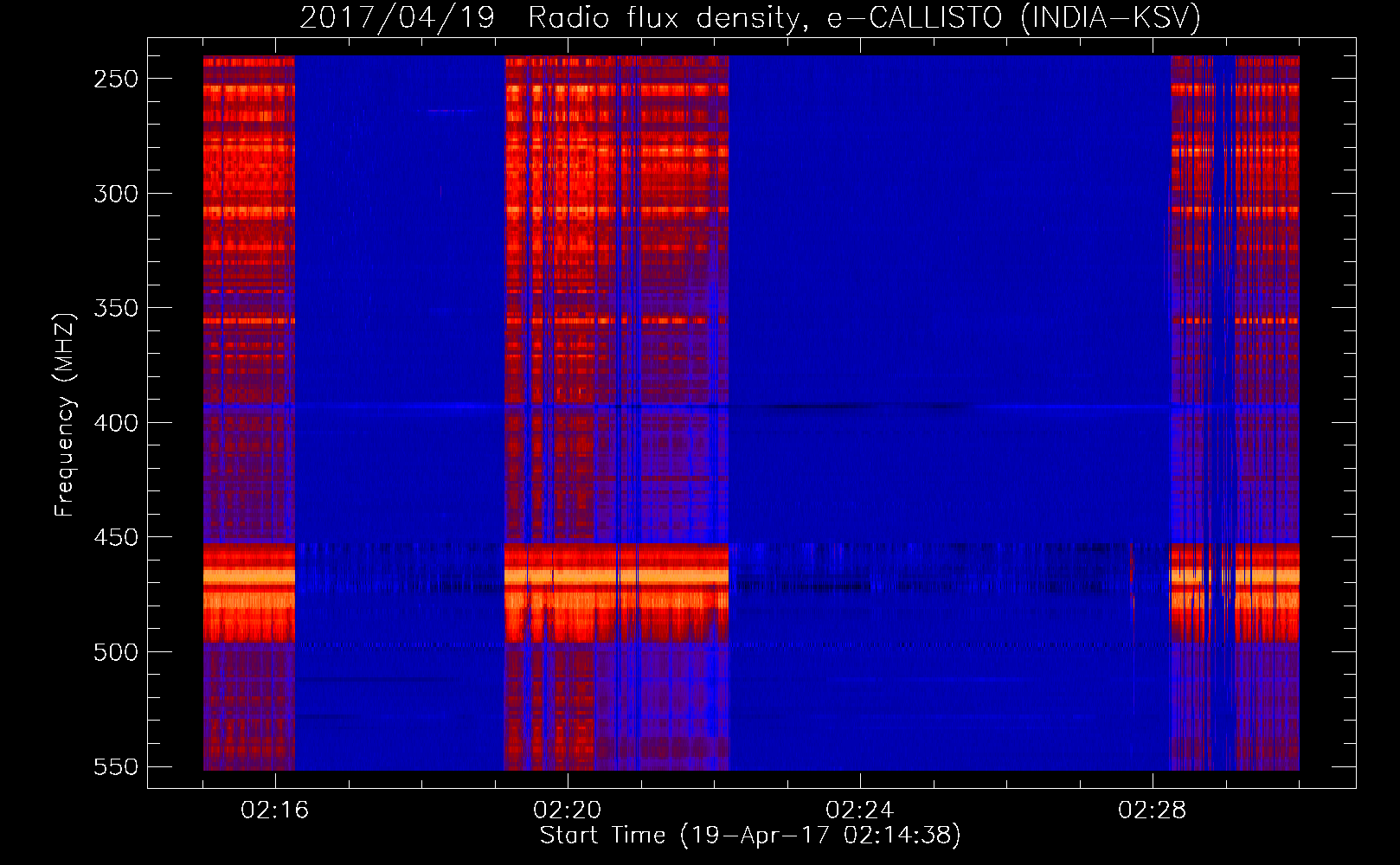Select the 350 frequency tick label
This screenshot has height=865, width=1400.
[116, 308]
